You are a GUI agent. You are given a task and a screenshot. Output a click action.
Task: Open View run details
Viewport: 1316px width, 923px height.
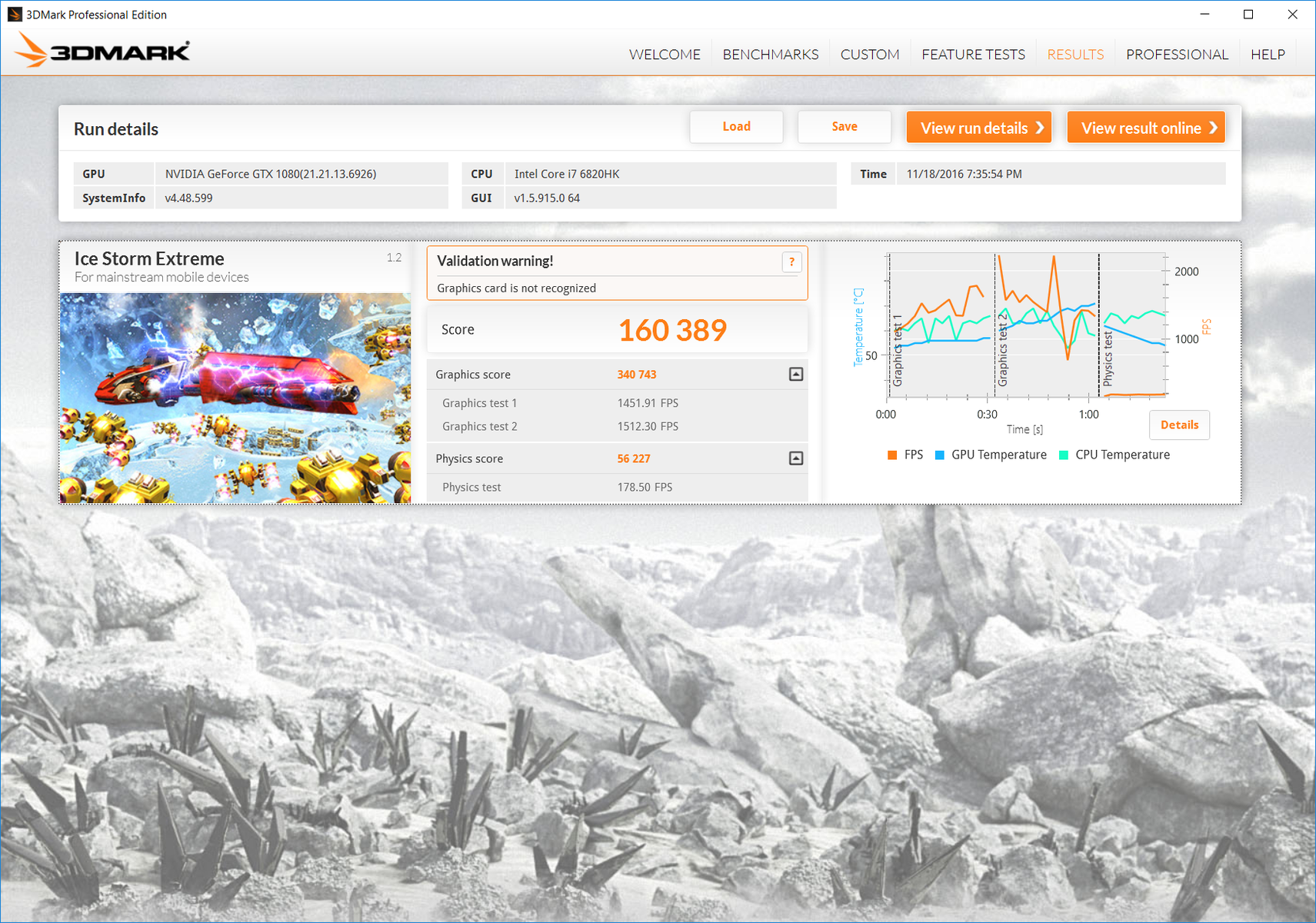coord(979,128)
